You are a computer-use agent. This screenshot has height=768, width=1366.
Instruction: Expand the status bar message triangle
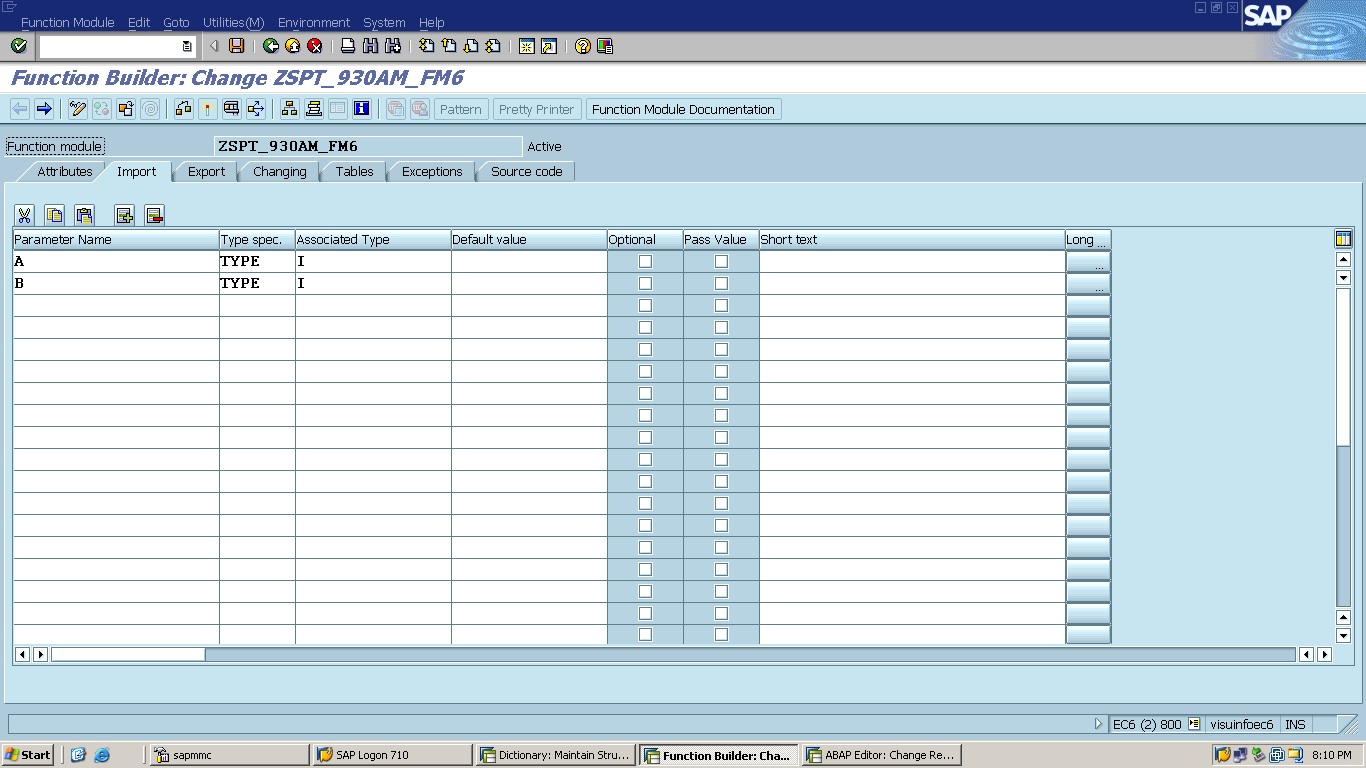pos(1099,724)
